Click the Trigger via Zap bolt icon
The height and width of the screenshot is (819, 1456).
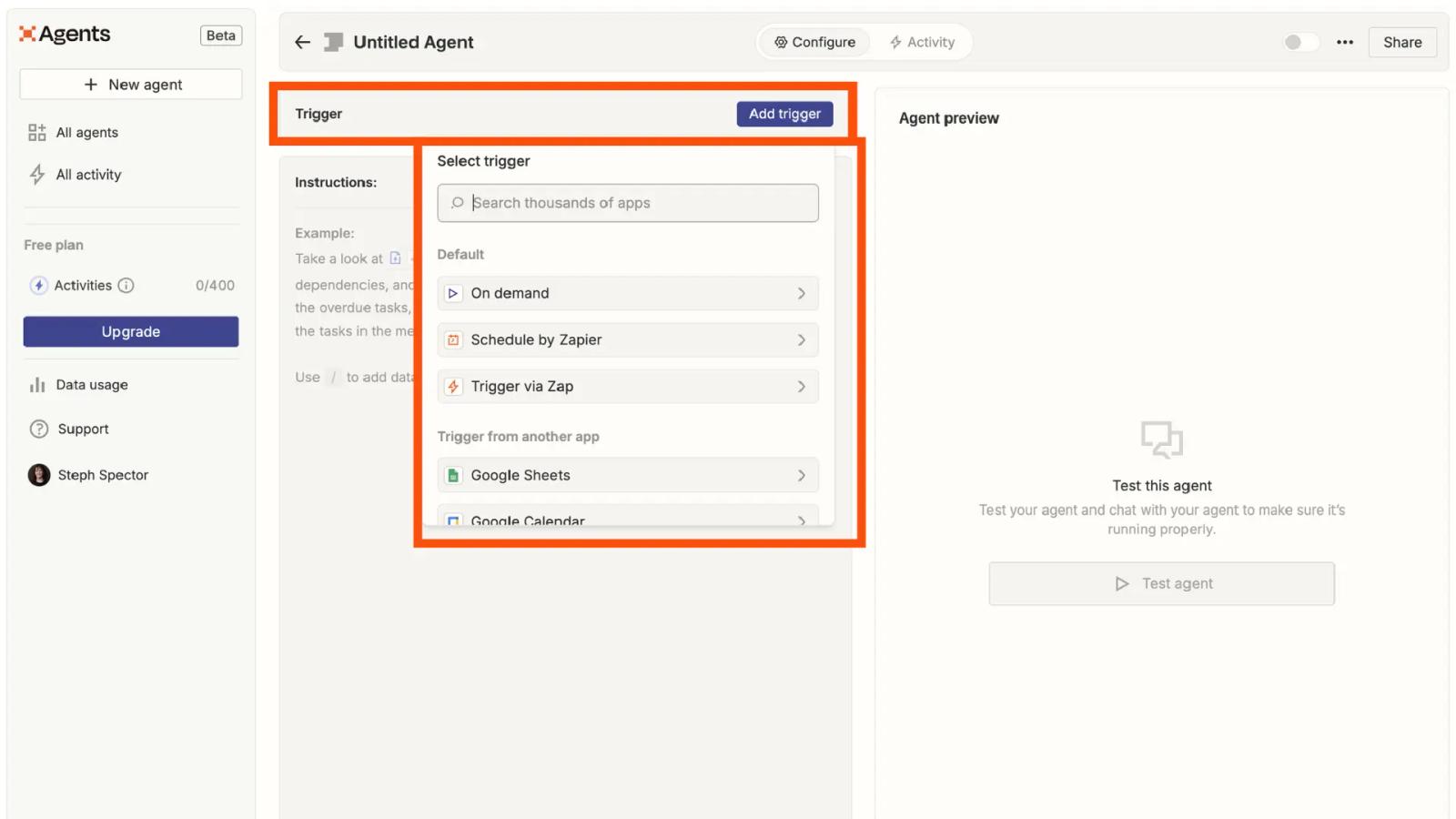click(x=453, y=387)
